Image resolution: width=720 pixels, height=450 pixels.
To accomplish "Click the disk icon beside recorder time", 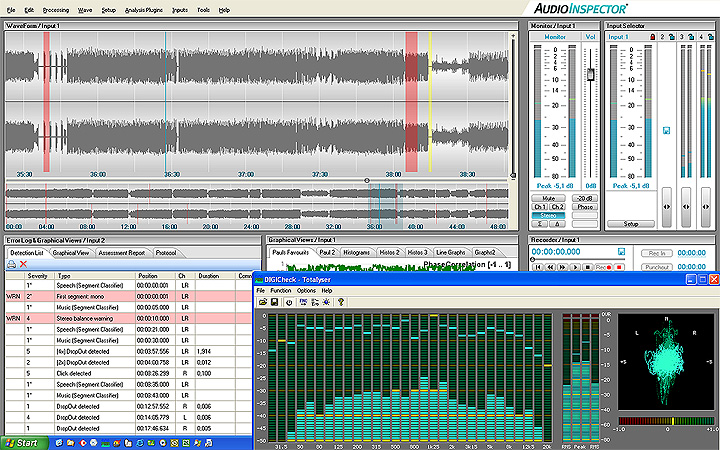I will pos(621,252).
